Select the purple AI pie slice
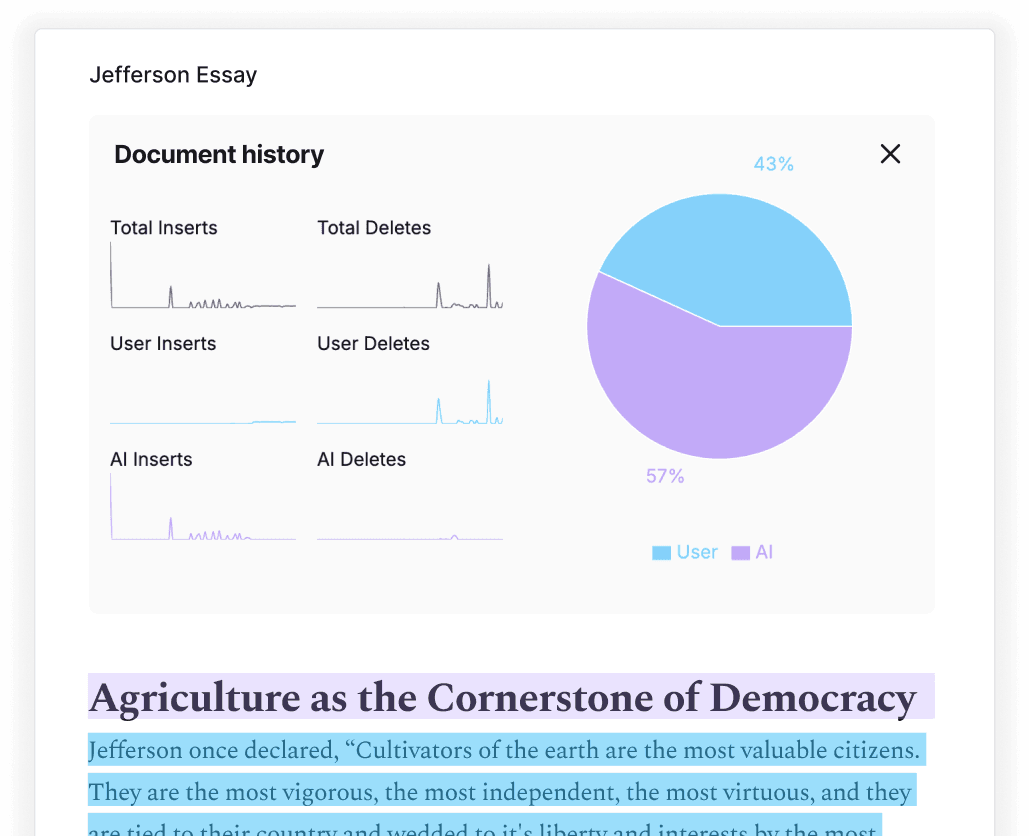 [700, 390]
